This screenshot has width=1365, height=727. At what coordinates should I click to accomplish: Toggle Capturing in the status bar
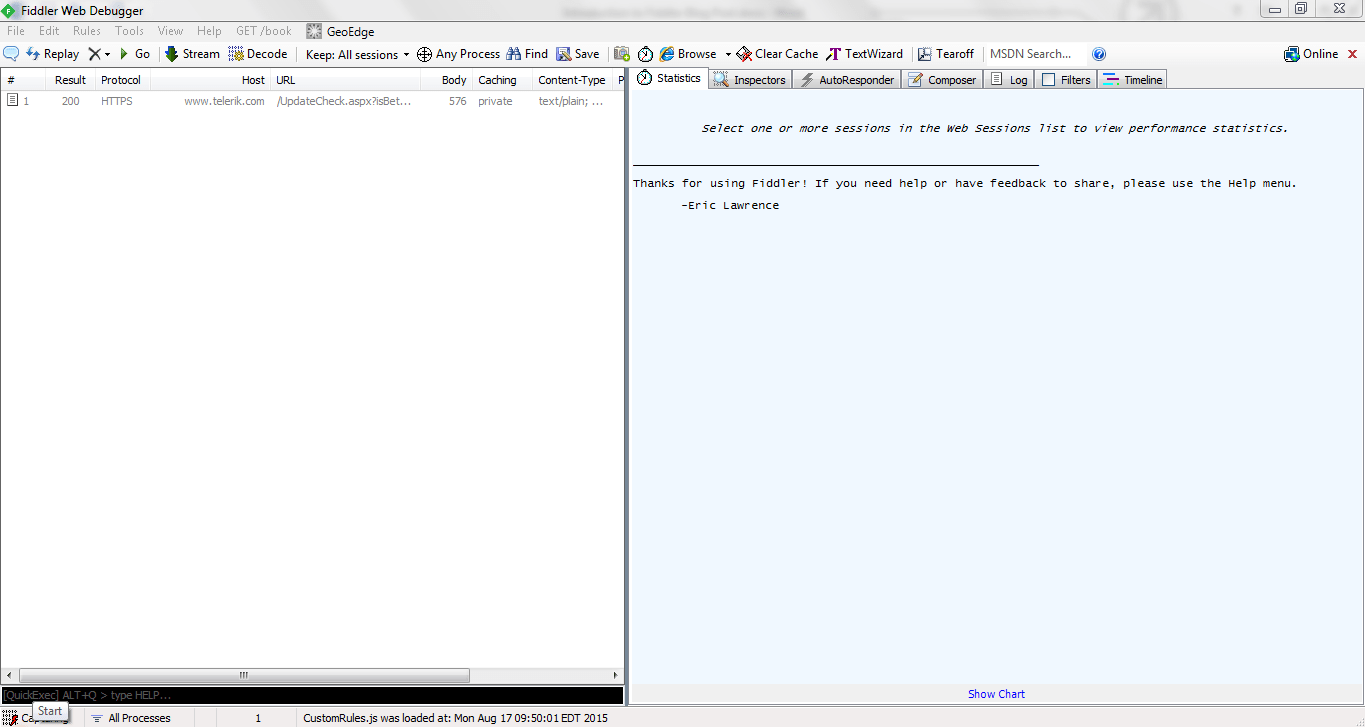point(37,718)
